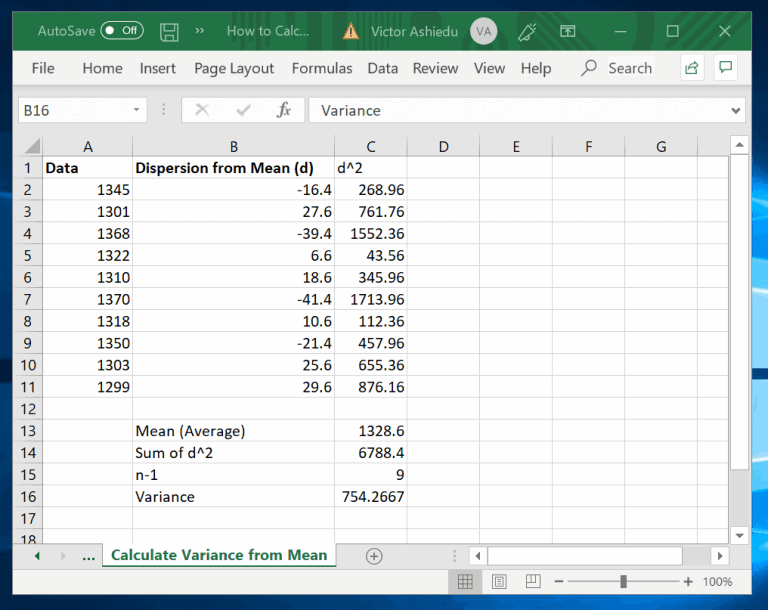
Task: Click the Search text box
Action: (630, 68)
